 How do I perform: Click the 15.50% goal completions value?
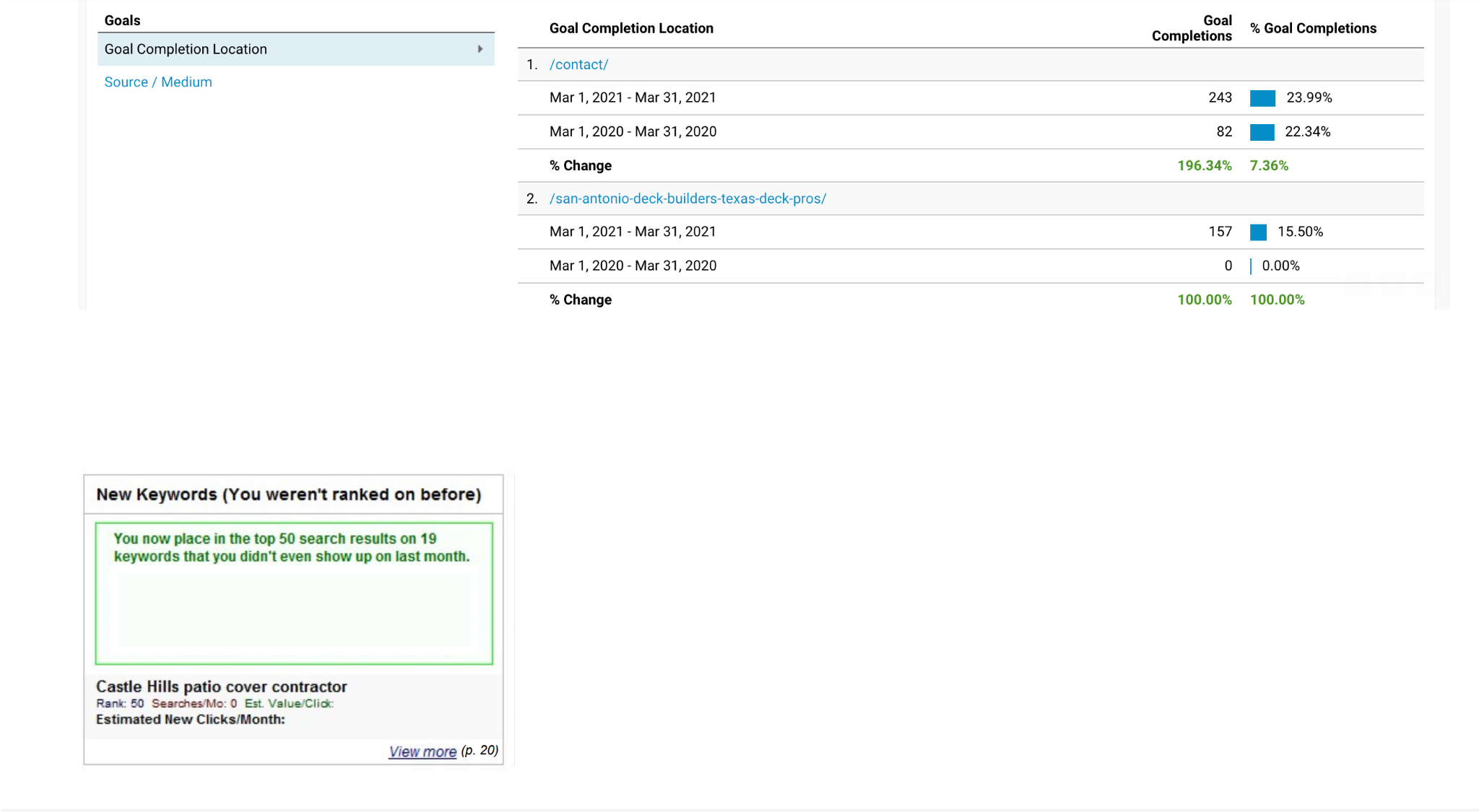[x=1300, y=232]
